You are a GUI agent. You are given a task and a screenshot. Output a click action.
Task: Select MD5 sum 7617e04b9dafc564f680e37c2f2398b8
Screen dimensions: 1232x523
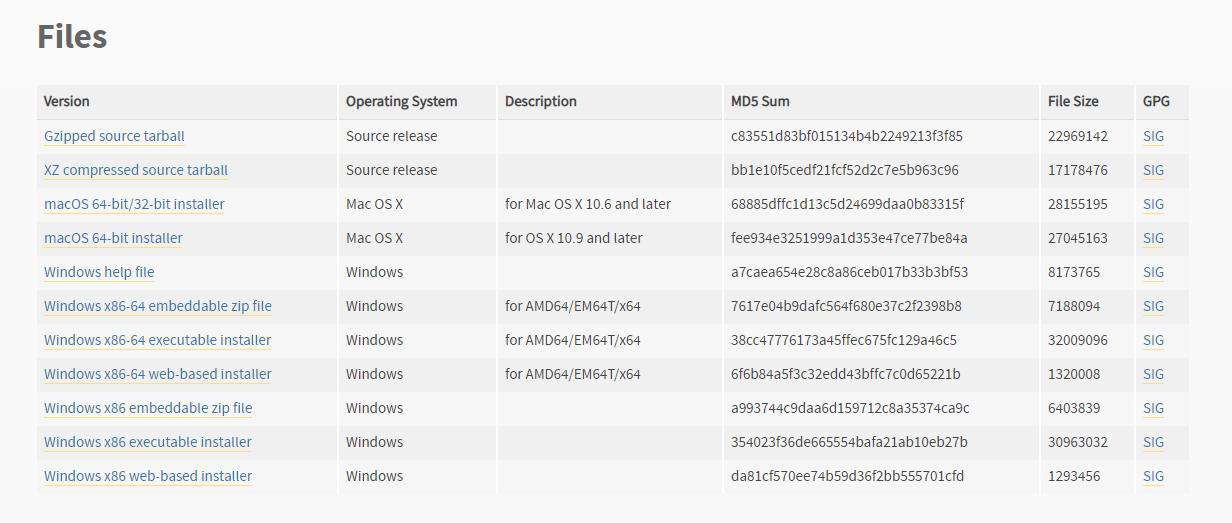(x=846, y=306)
